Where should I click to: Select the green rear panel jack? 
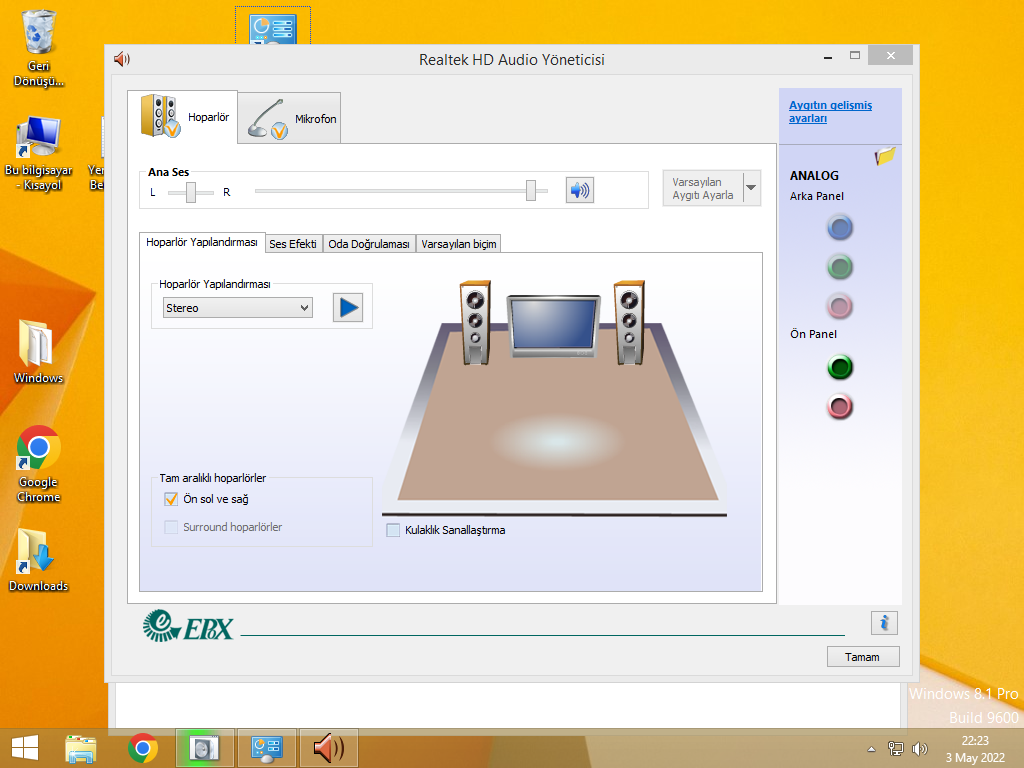click(x=840, y=267)
